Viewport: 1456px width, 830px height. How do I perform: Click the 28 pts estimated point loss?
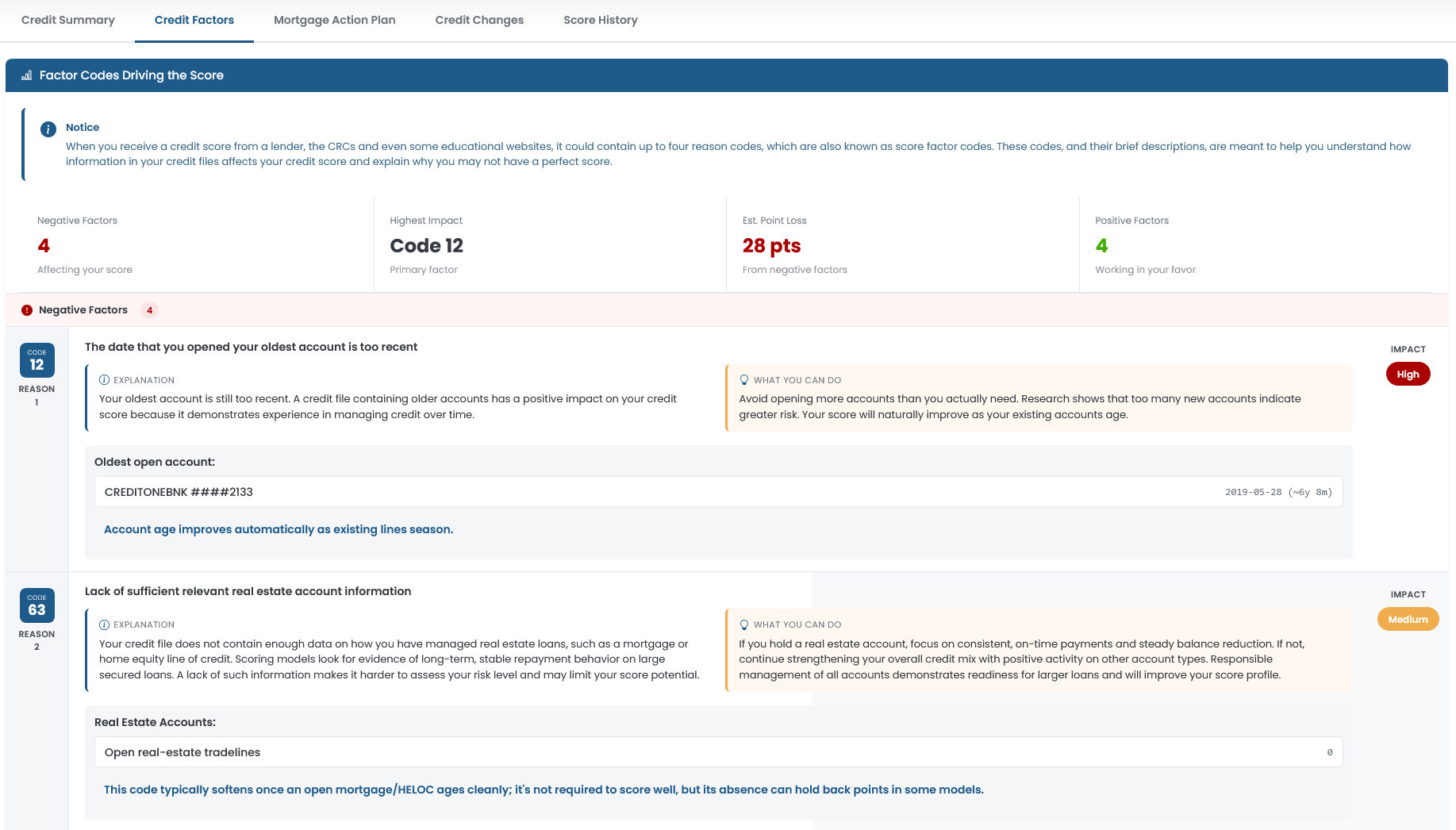[771, 246]
